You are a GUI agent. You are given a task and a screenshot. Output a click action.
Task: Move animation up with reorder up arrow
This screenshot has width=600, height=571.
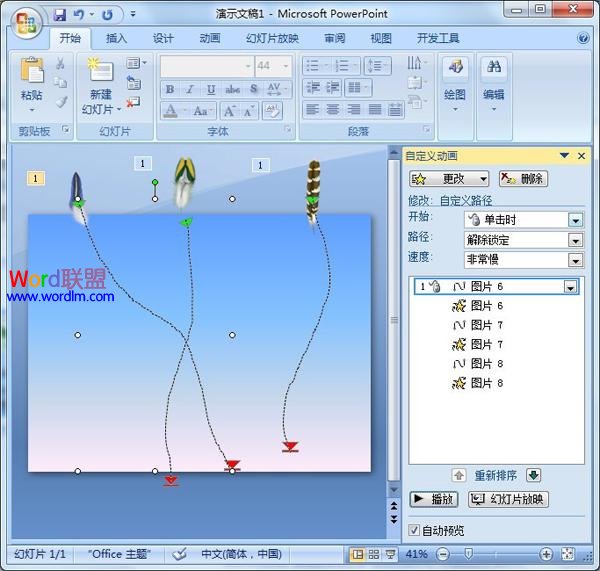[459, 475]
